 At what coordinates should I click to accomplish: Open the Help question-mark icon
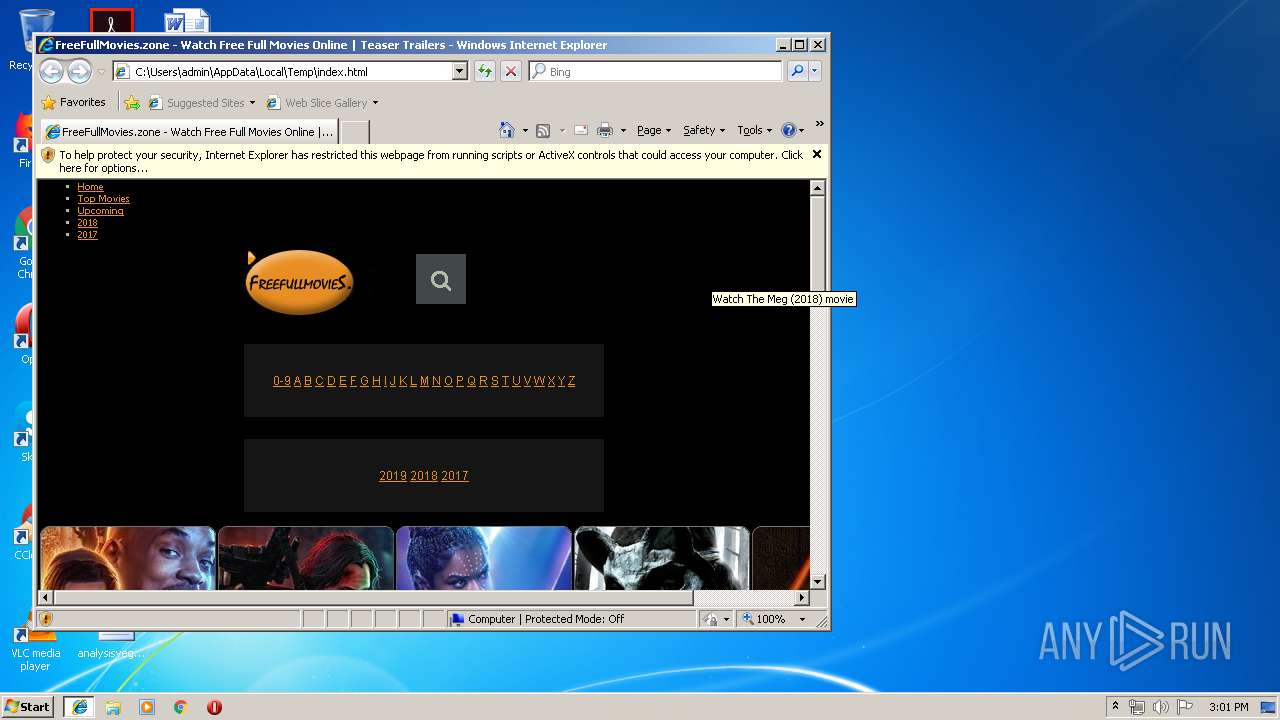point(788,130)
